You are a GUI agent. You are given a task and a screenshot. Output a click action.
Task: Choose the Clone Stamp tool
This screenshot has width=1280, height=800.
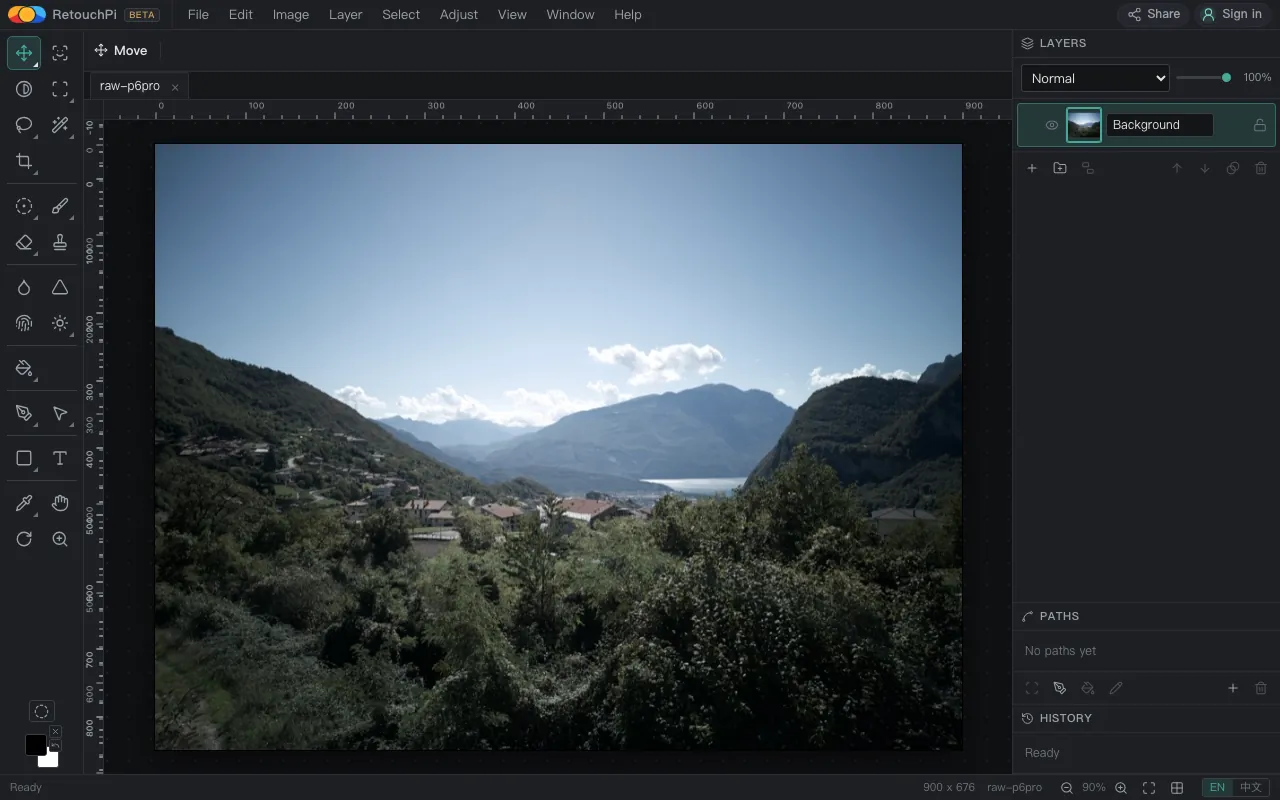[x=60, y=242]
